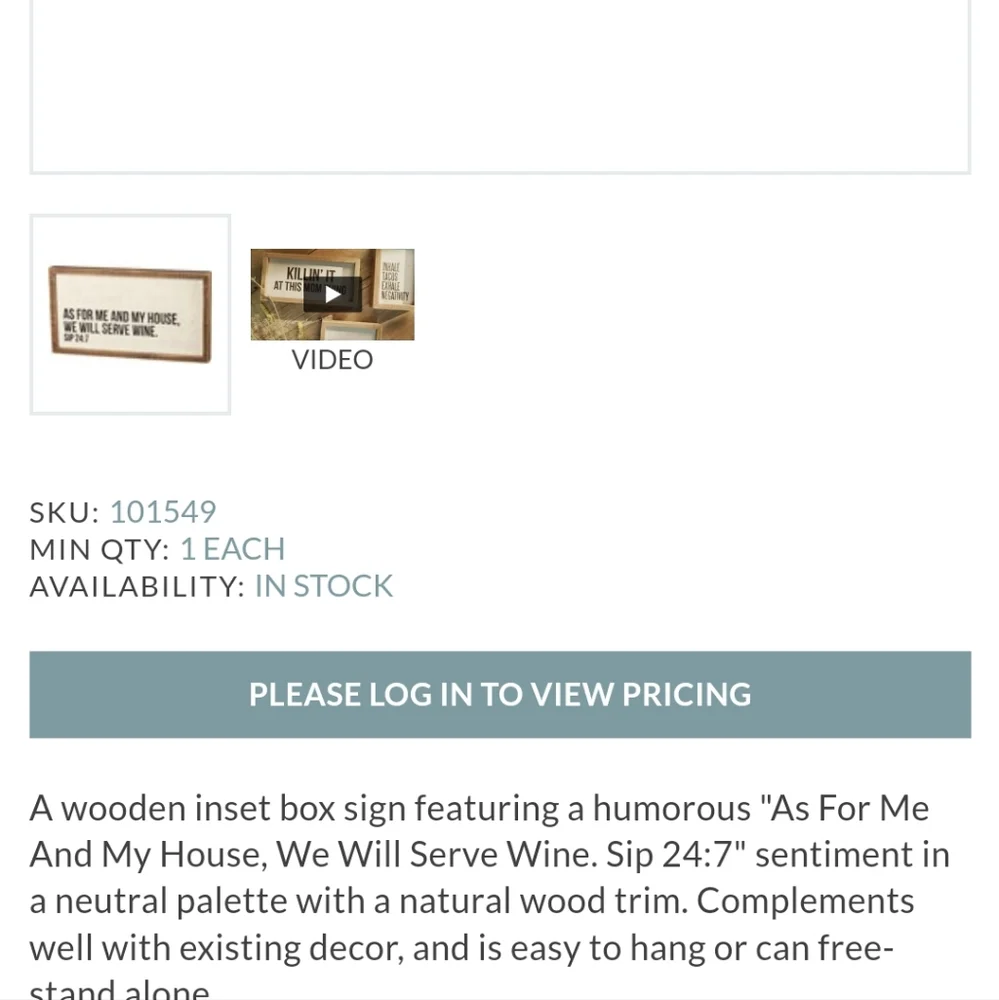Click the blank frame in video preview bottom
Image resolution: width=999 pixels, height=1000 pixels.
[350, 330]
